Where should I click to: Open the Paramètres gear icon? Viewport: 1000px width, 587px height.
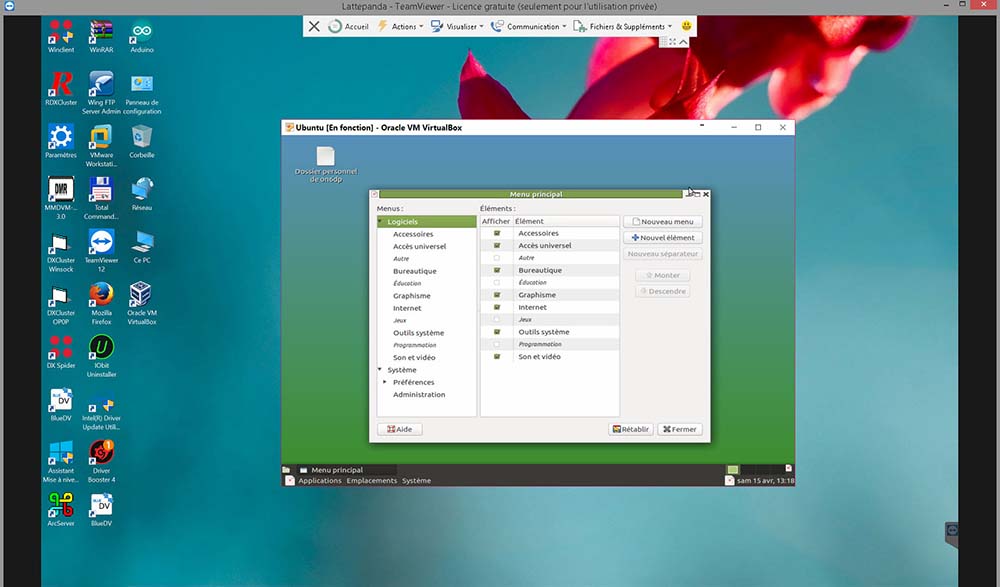(x=61, y=141)
